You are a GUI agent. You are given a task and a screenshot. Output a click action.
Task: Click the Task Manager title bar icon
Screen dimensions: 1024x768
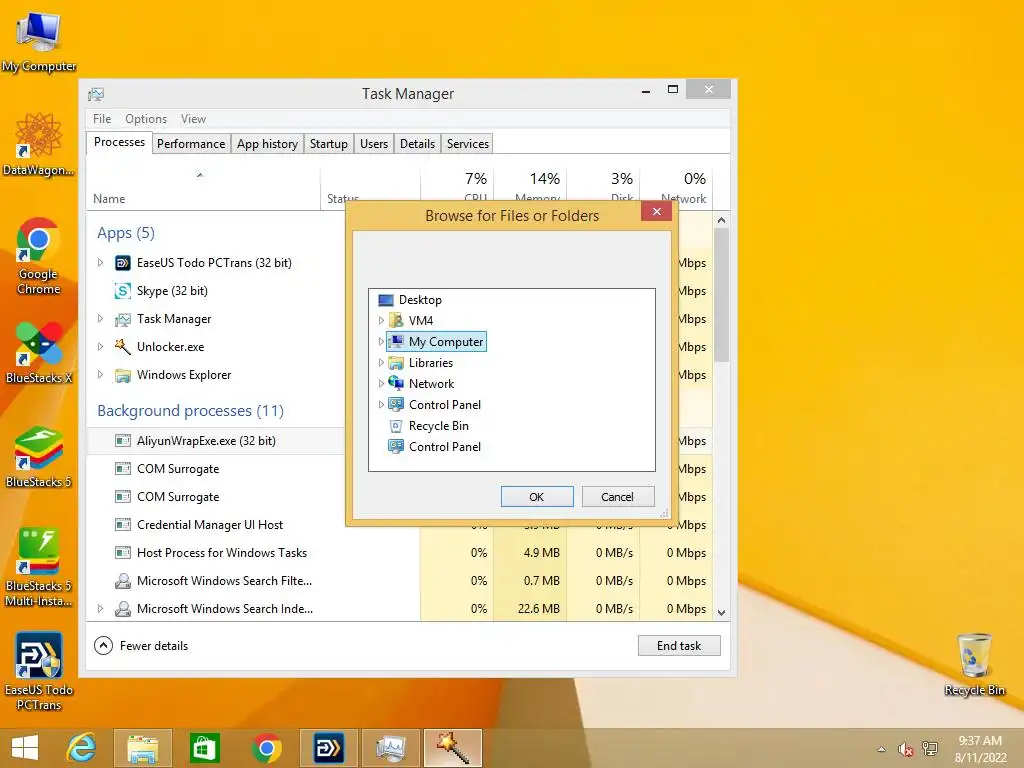click(96, 94)
